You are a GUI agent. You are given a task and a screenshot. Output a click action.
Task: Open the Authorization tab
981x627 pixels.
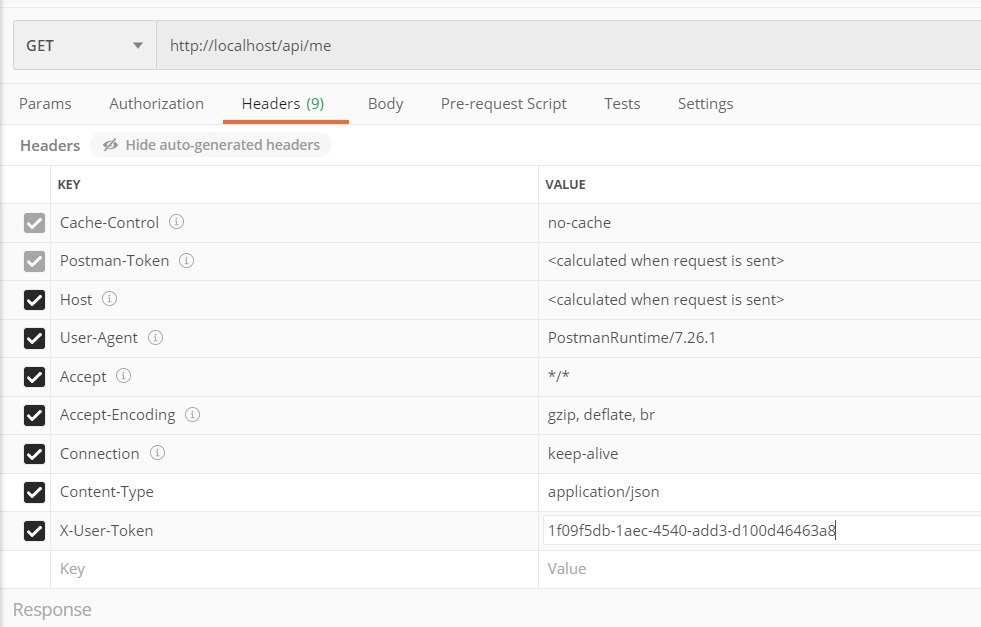pyautogui.click(x=156, y=104)
